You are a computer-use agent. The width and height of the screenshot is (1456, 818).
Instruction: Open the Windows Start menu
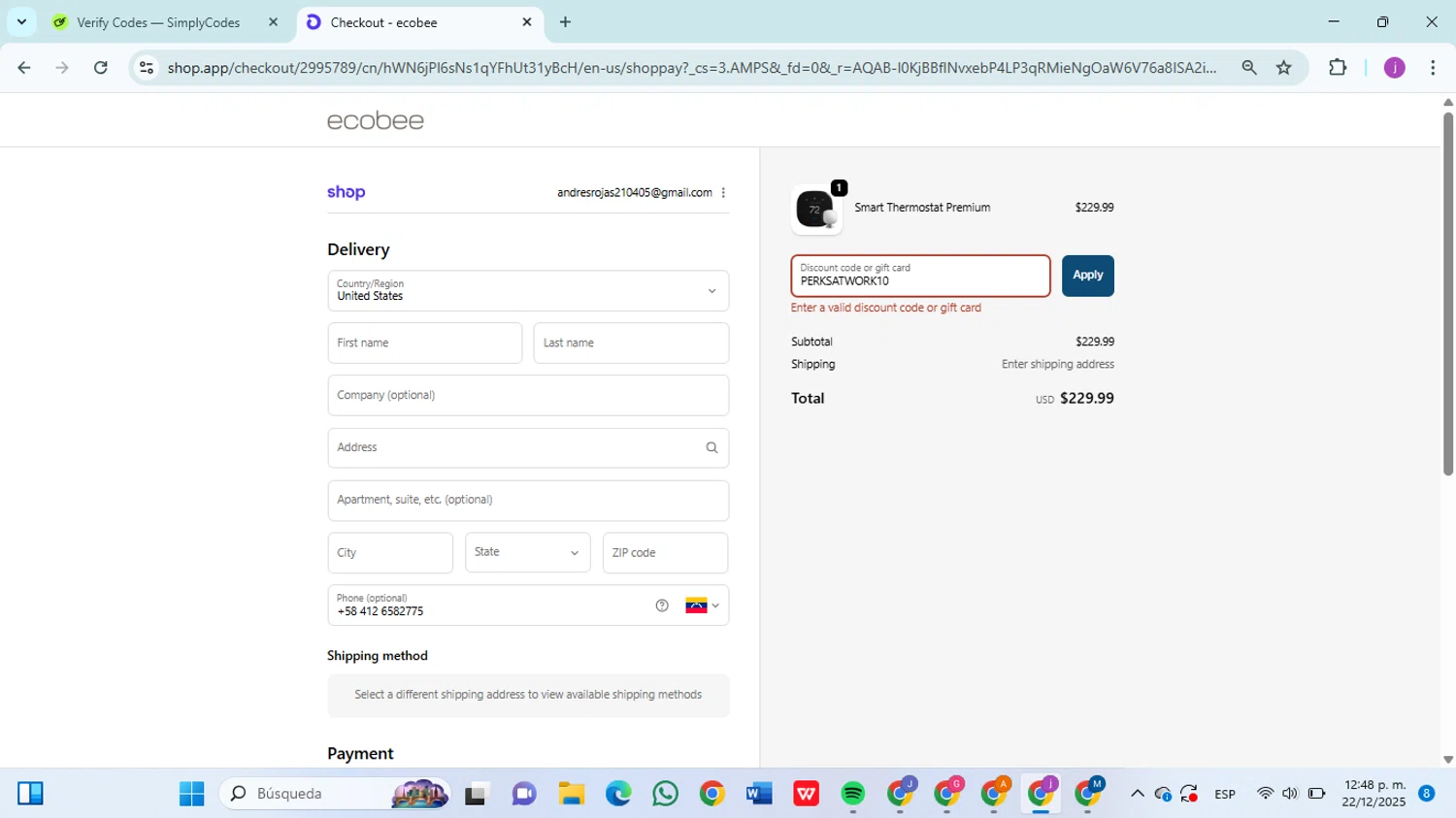coord(192,794)
